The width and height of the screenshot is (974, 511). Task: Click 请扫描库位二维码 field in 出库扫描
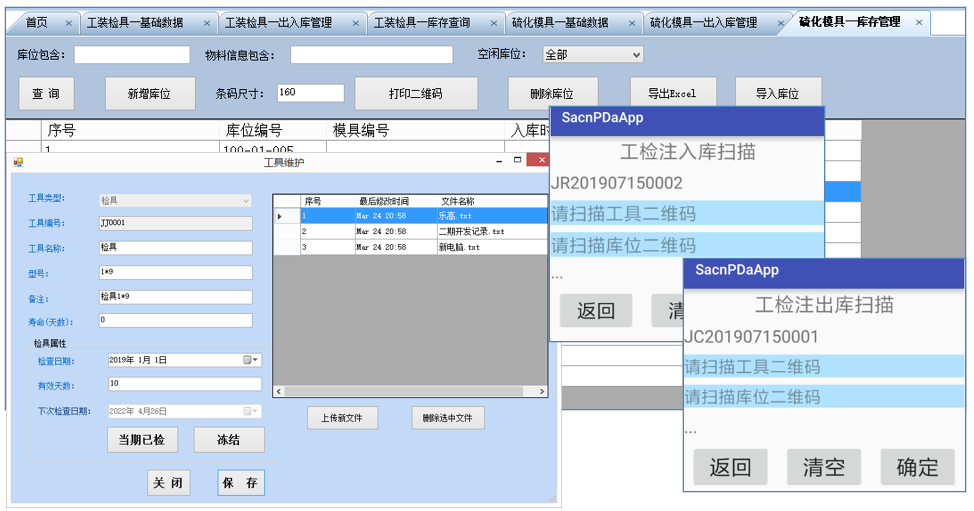(x=824, y=396)
